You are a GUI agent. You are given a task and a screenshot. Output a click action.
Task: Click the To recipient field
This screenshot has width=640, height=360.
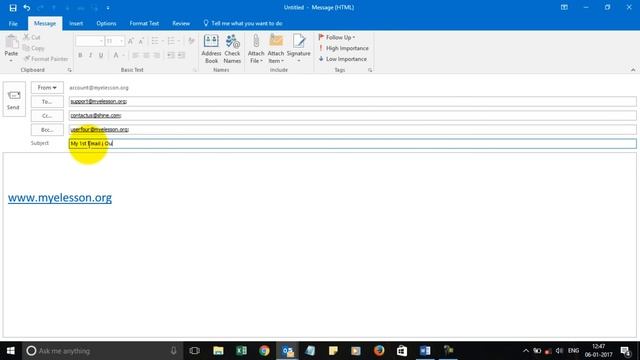(x=352, y=102)
